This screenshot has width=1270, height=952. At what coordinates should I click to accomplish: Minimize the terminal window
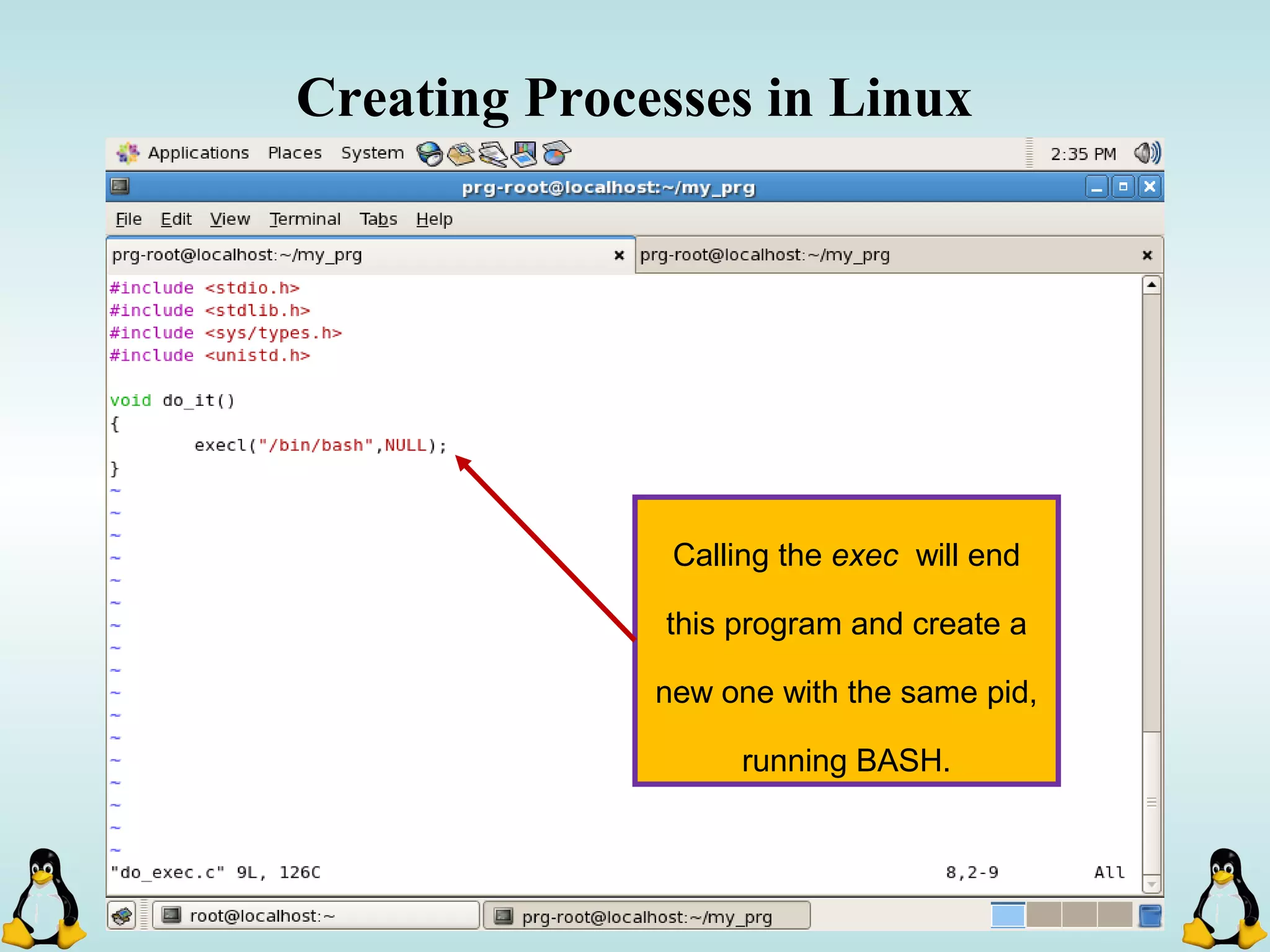(1096, 187)
